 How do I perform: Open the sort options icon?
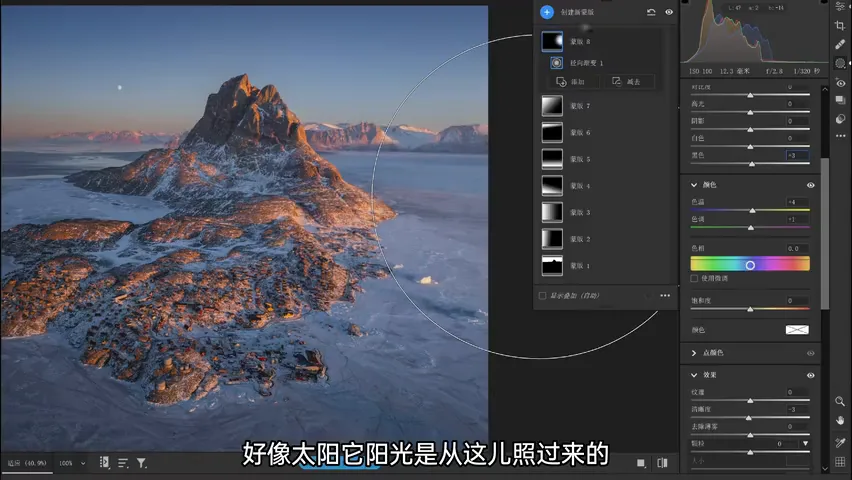123,463
